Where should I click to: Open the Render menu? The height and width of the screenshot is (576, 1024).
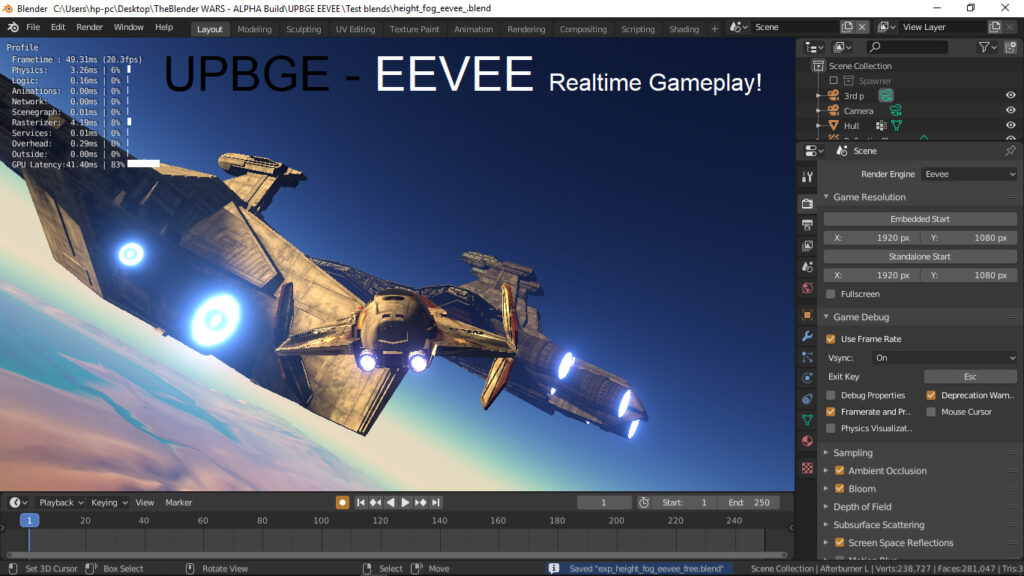point(89,27)
